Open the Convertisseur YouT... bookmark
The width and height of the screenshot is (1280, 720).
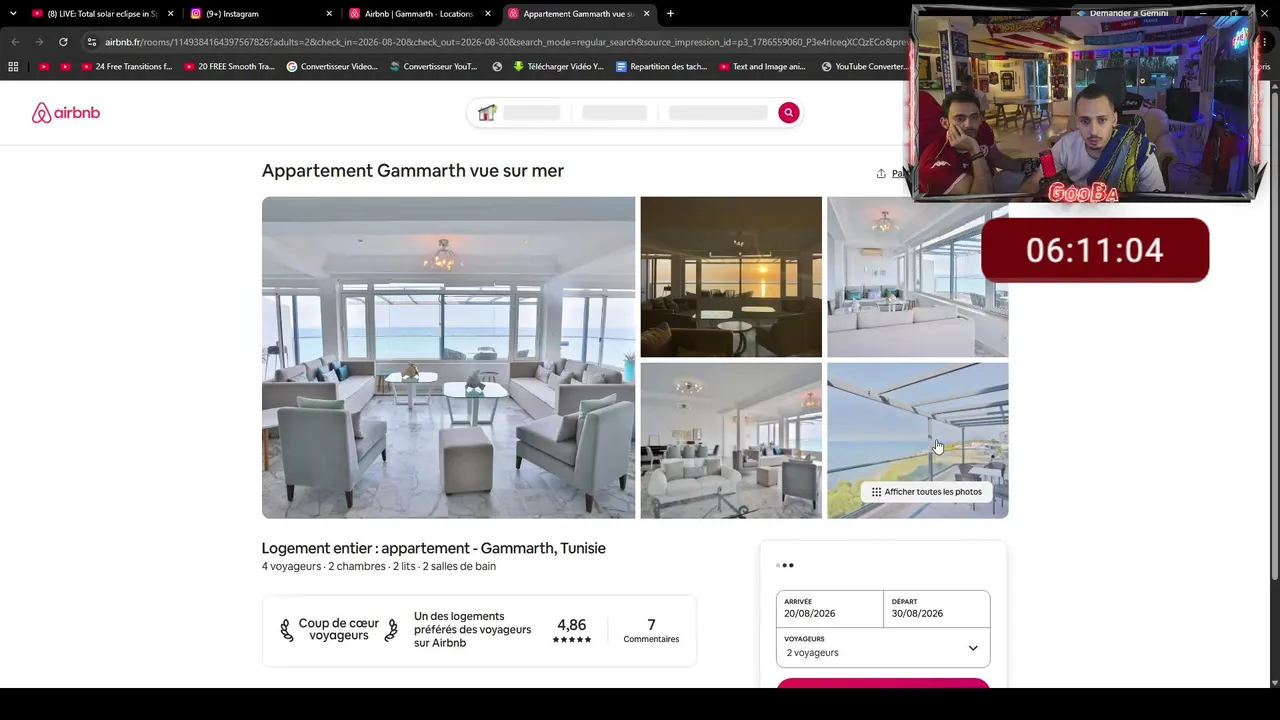click(434, 67)
